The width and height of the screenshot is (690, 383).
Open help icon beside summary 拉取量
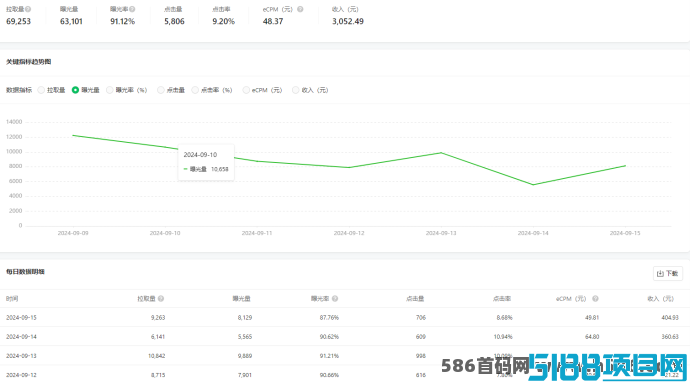click(x=28, y=9)
